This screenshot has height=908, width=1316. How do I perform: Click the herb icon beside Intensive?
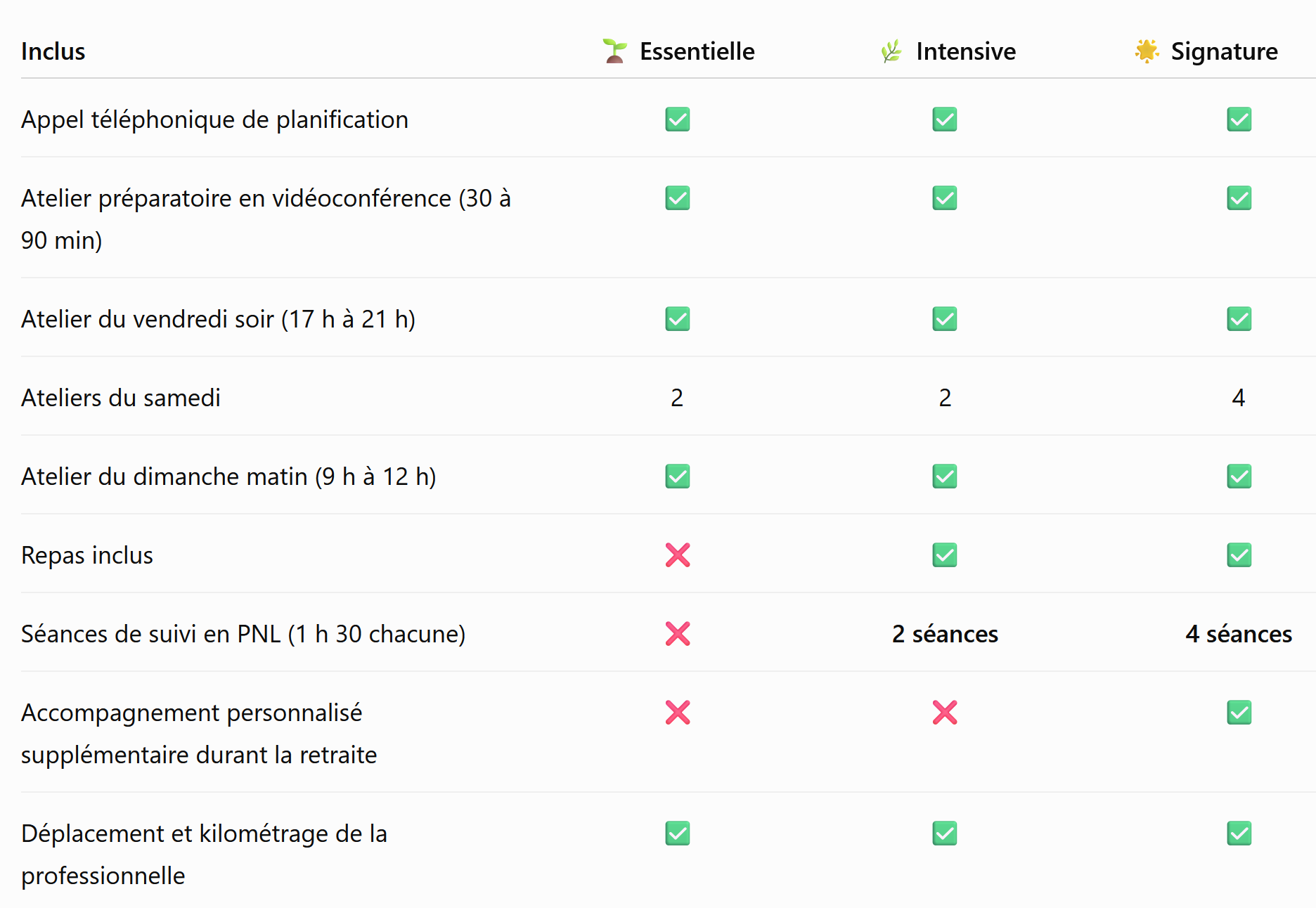click(x=891, y=51)
